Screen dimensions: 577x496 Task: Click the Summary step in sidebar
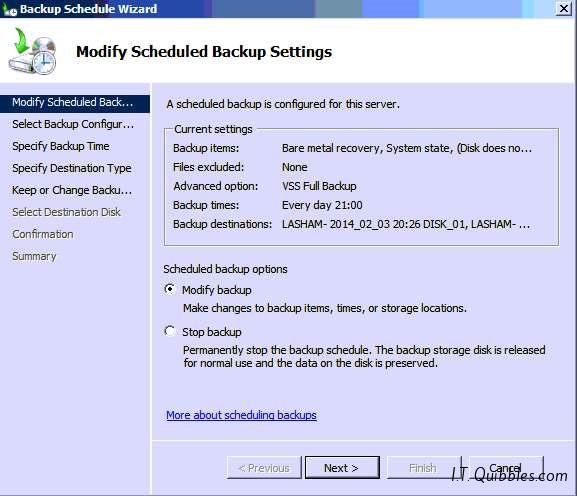[x=34, y=256]
